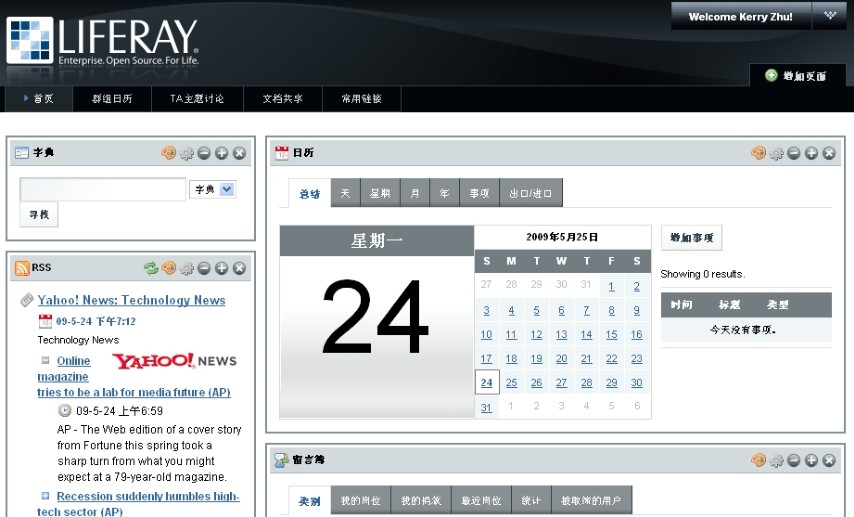Open look-and-feel palette icon in 字典 portlet
This screenshot has width=854, height=517.
click(x=169, y=153)
